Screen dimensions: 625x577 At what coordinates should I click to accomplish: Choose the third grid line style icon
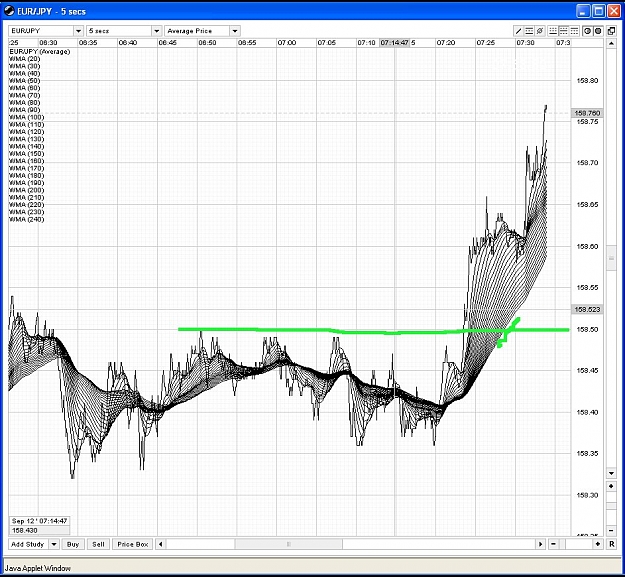[x=574, y=31]
